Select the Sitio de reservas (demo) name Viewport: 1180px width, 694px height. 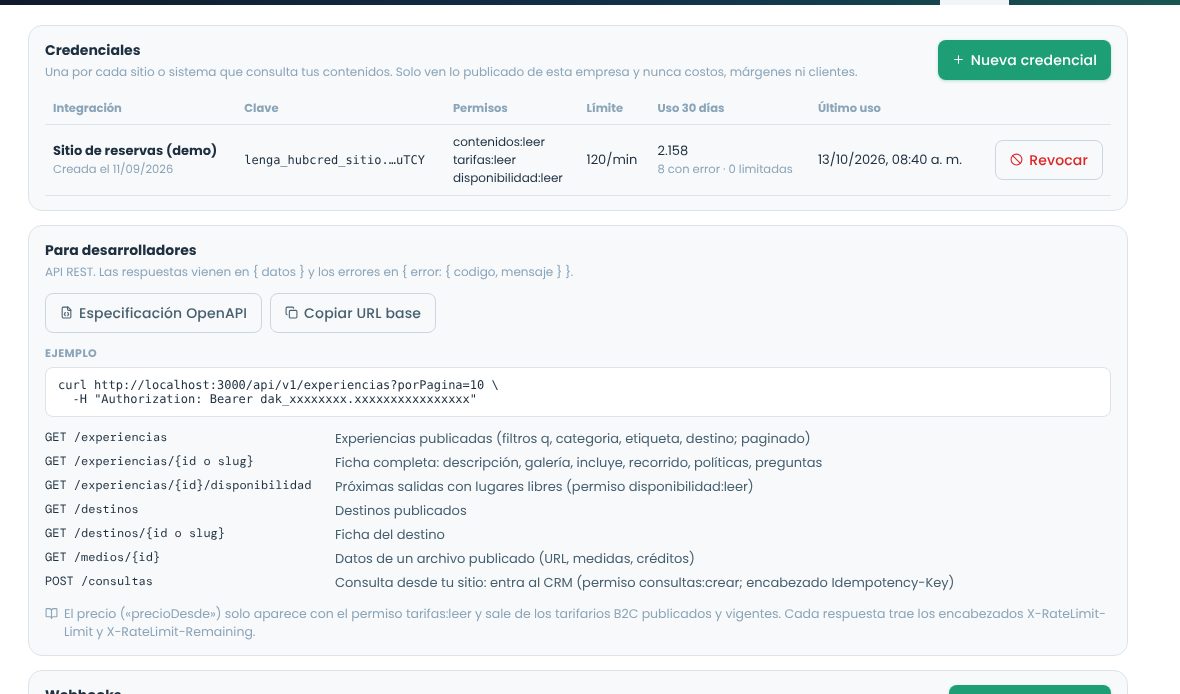pyautogui.click(x=135, y=151)
